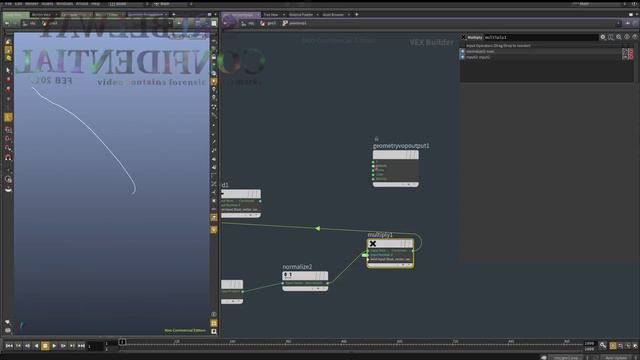The image size is (640, 360).
Task: Click the timeline playhead marker at frame 1
Action: [x=122, y=342]
